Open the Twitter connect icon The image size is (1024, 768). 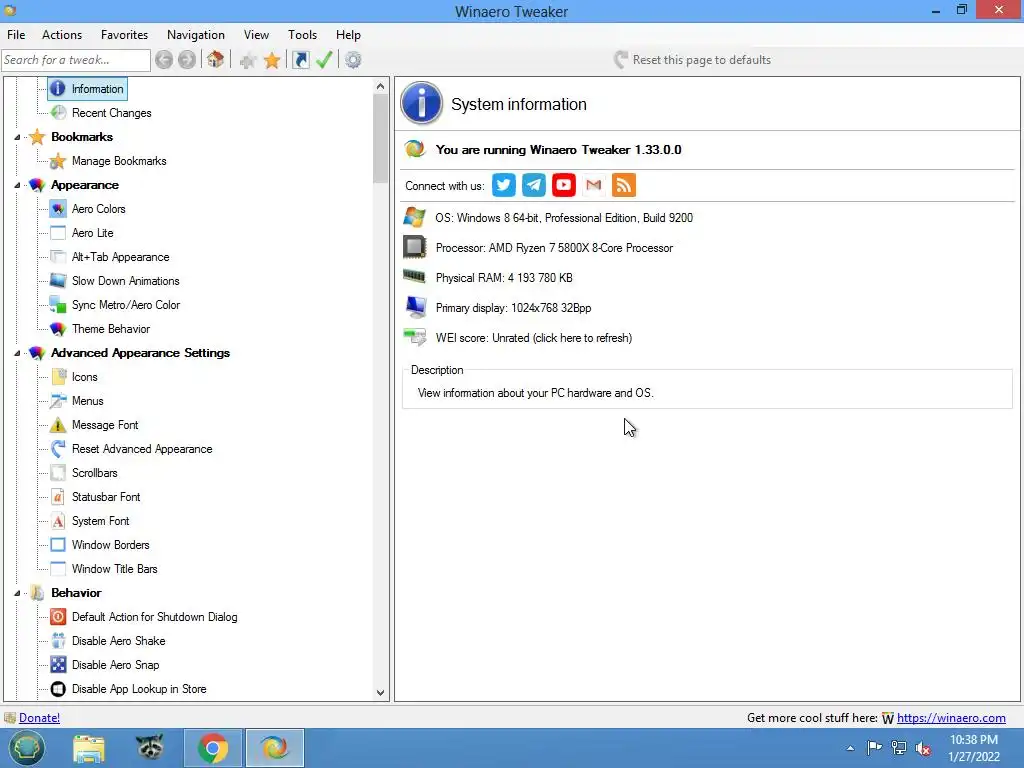504,185
